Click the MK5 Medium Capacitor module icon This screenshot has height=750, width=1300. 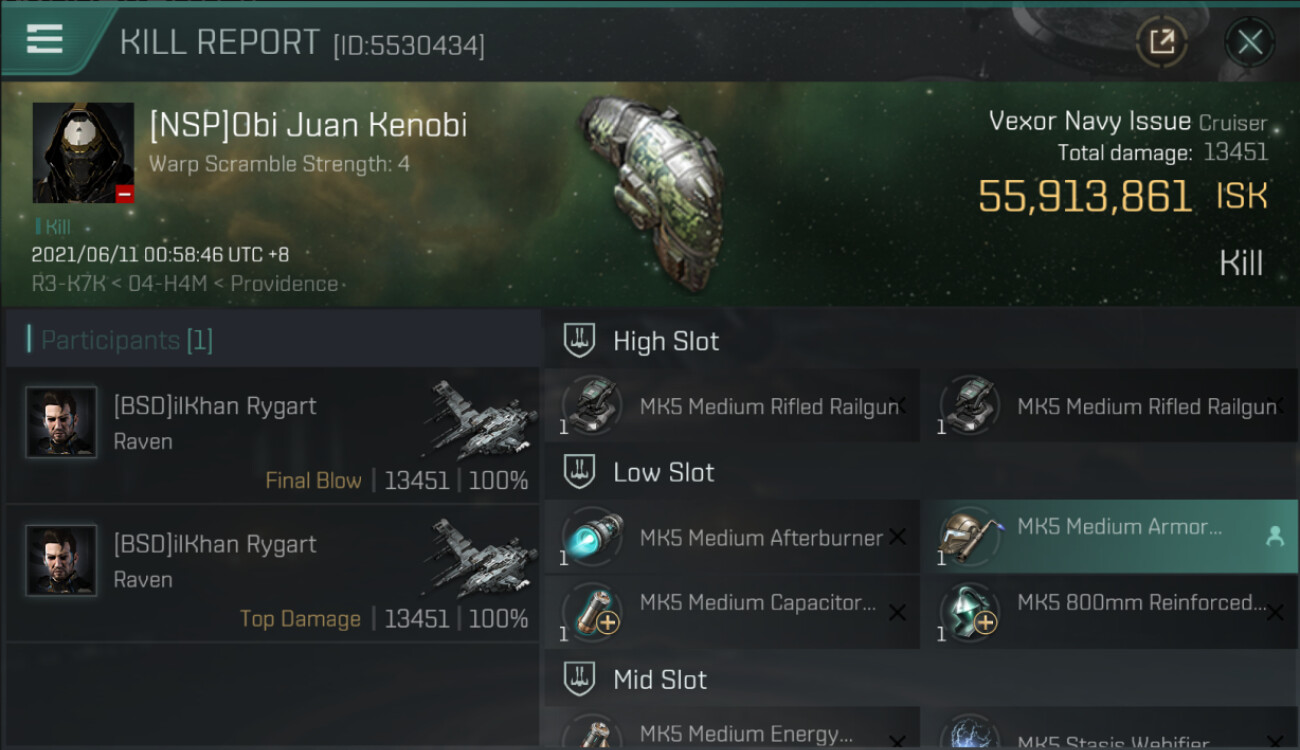click(x=592, y=612)
